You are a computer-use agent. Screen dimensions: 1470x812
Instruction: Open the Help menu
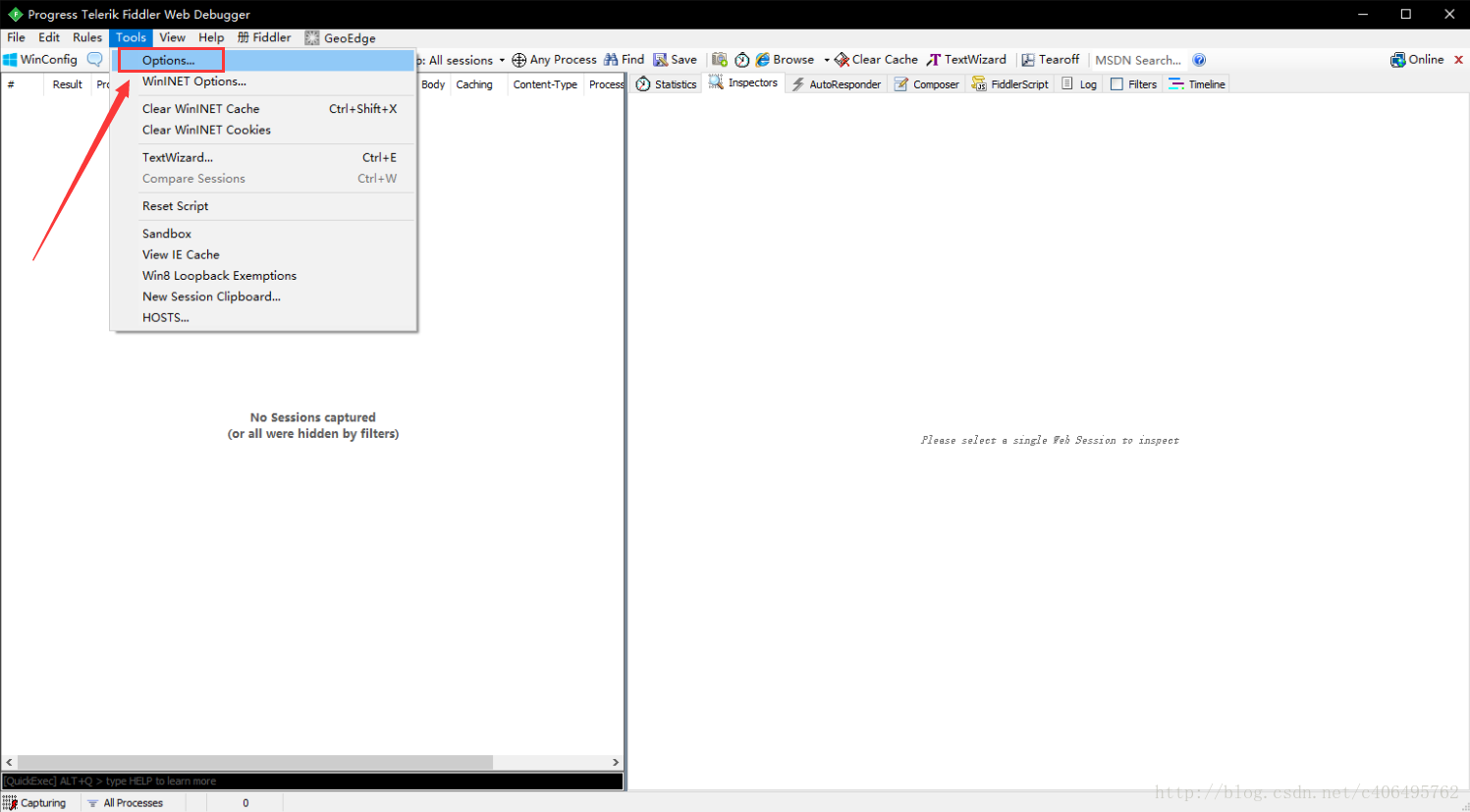click(x=211, y=37)
